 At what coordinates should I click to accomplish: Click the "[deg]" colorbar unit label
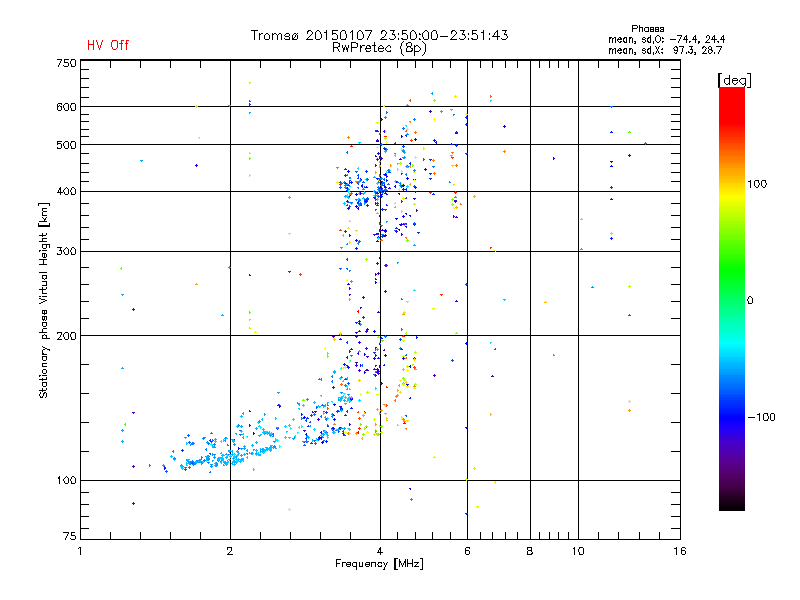coord(734,80)
